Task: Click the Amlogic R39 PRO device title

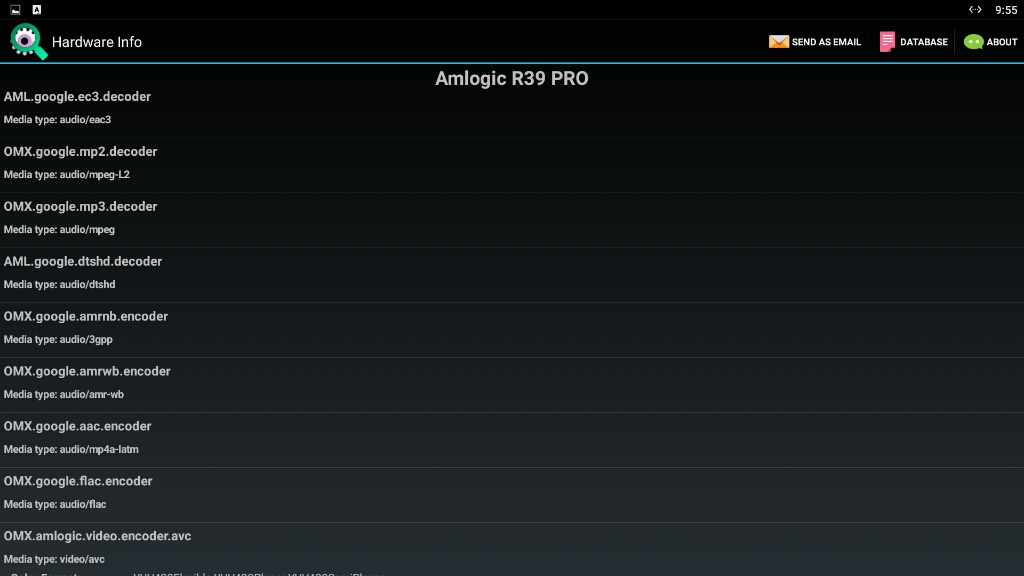Action: coord(512,78)
